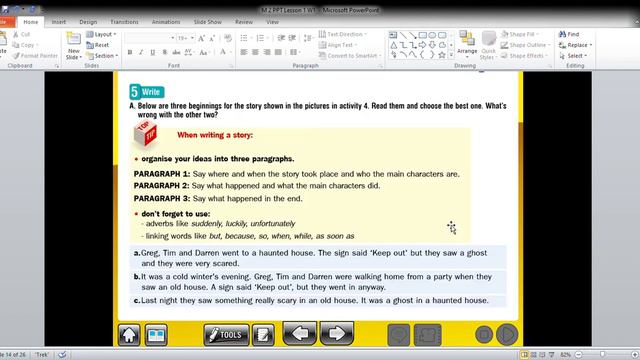The width and height of the screenshot is (640, 360).
Task: Open Shape Fill color options
Action: (520, 34)
